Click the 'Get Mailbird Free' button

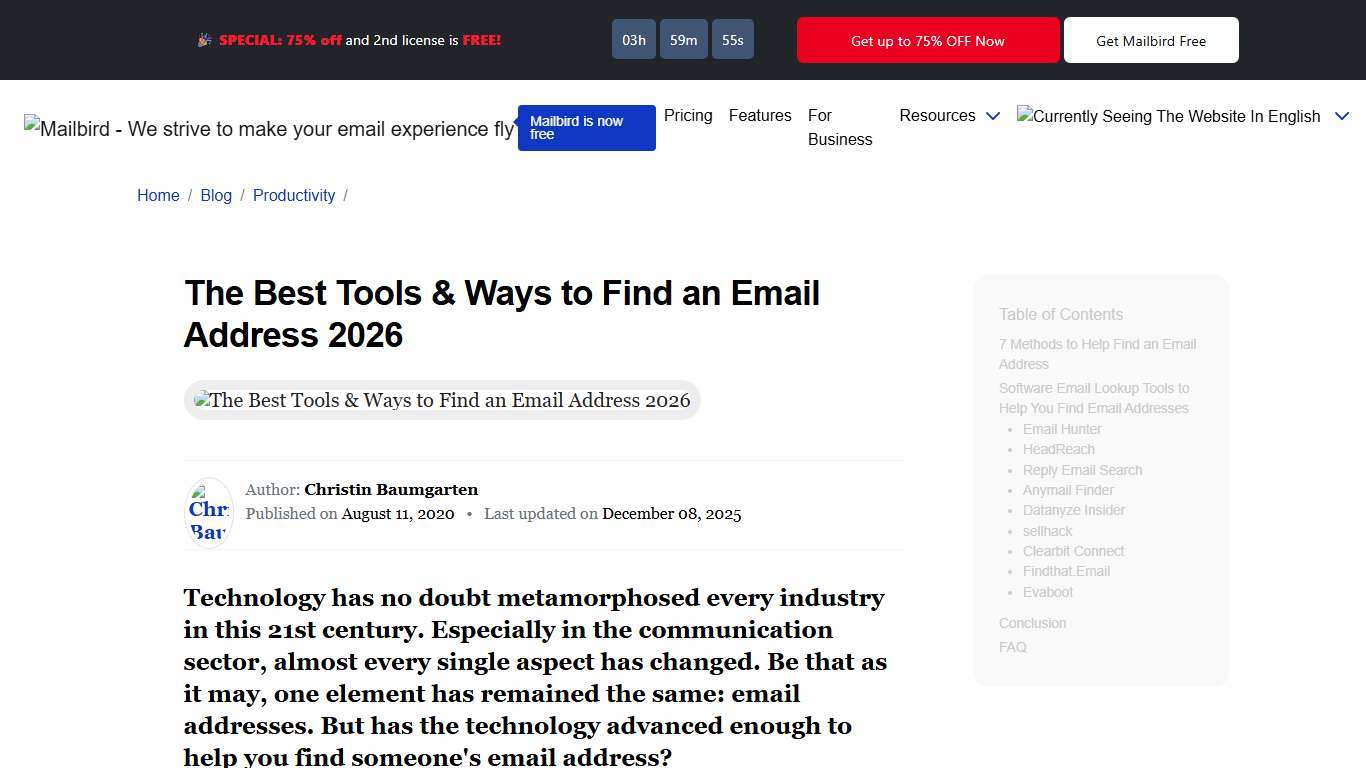click(x=1151, y=40)
